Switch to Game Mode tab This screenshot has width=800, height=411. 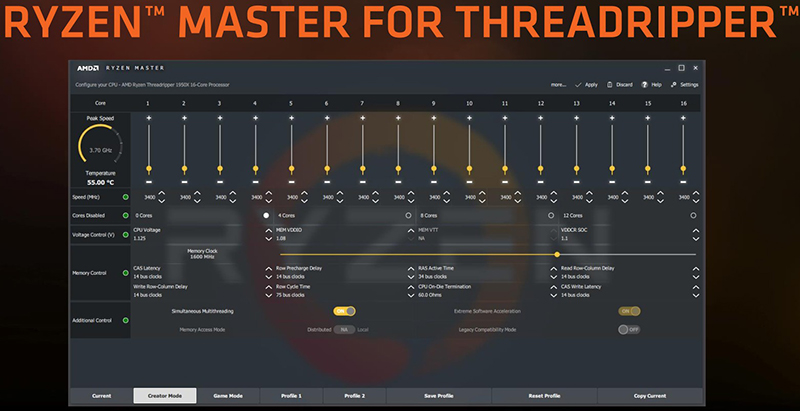(228, 396)
